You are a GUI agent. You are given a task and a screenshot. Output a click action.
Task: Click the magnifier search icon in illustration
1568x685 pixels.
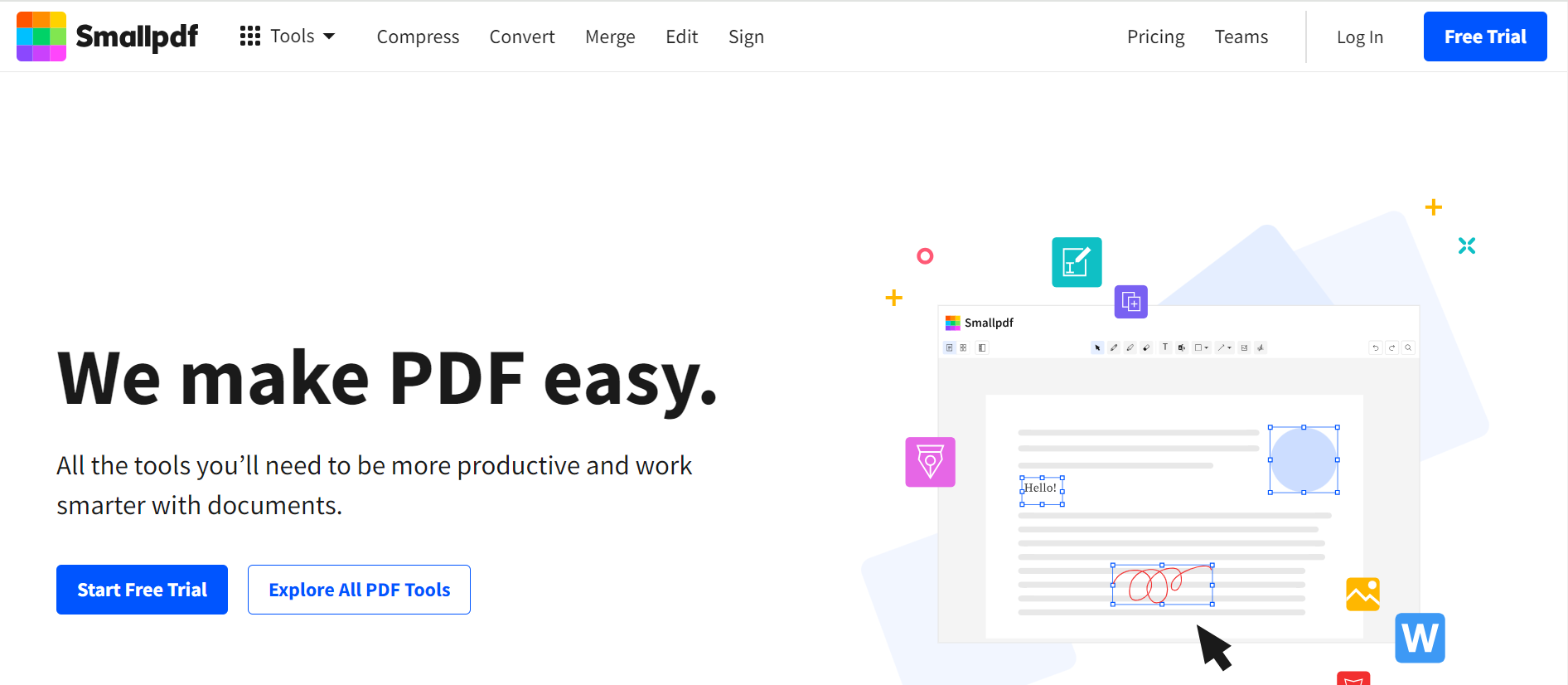[x=1408, y=348]
